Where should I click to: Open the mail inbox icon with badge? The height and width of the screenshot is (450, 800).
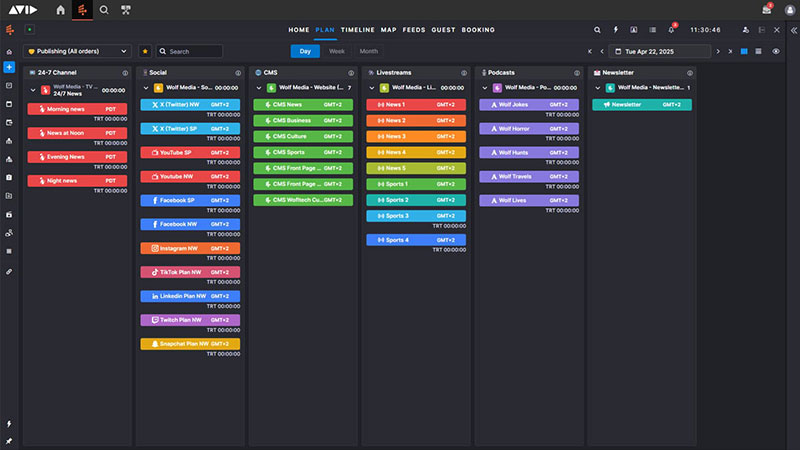click(x=766, y=9)
